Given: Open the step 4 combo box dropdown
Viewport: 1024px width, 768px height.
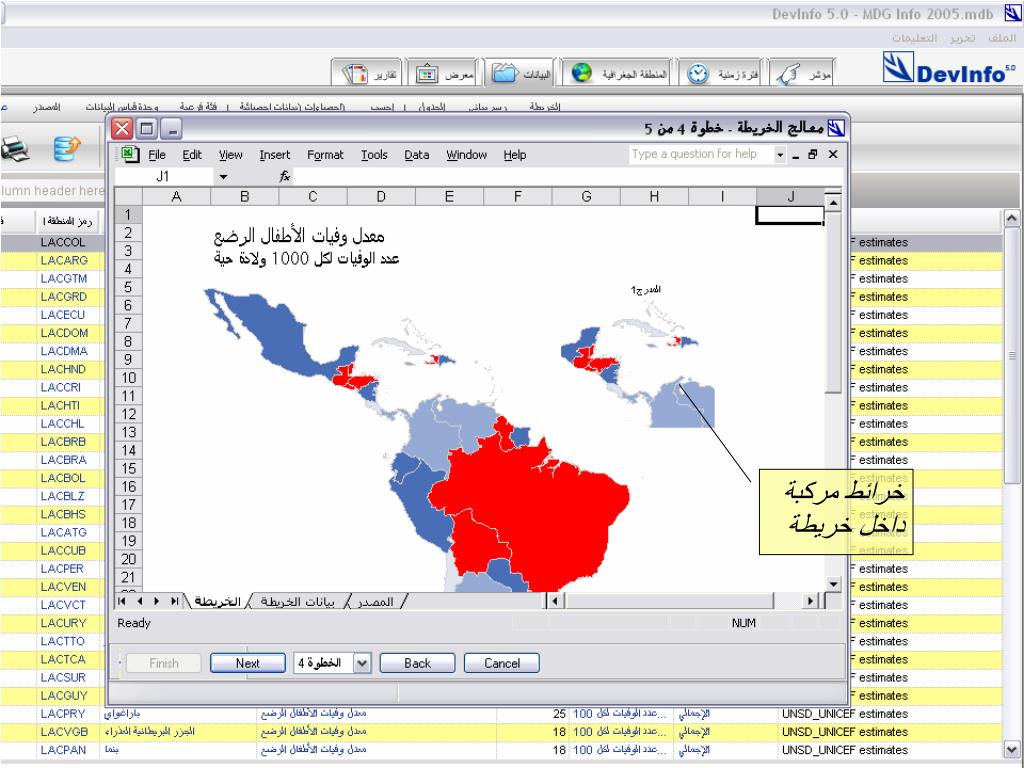Looking at the screenshot, I should click(362, 664).
